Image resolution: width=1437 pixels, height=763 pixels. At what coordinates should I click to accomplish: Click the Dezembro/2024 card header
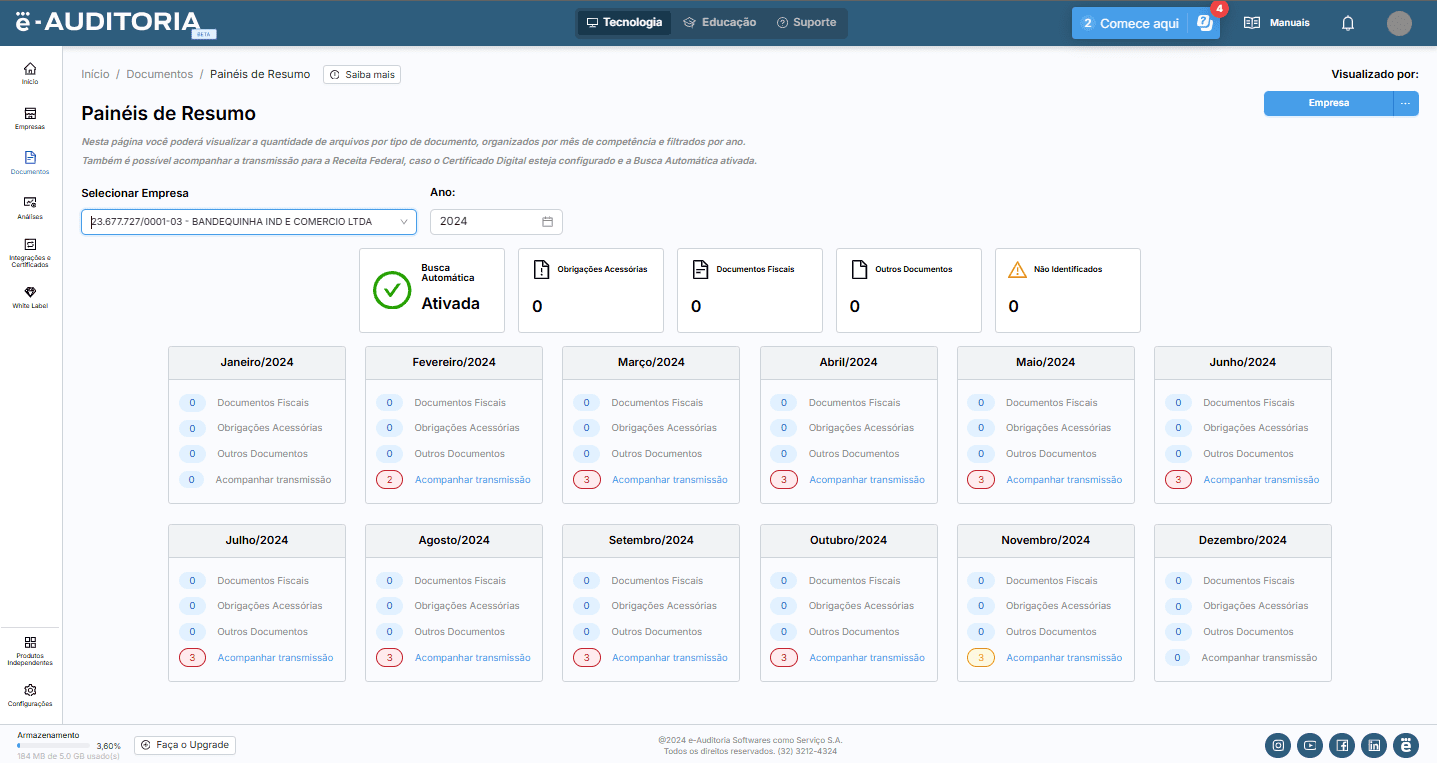(x=1243, y=540)
